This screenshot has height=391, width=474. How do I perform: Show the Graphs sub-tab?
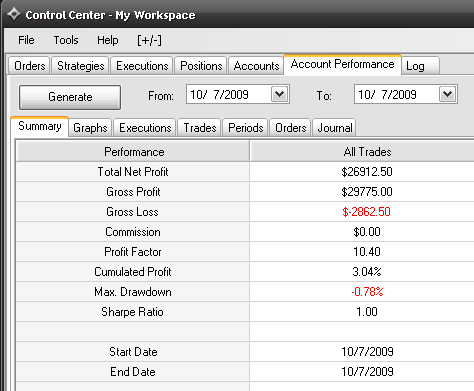click(90, 128)
